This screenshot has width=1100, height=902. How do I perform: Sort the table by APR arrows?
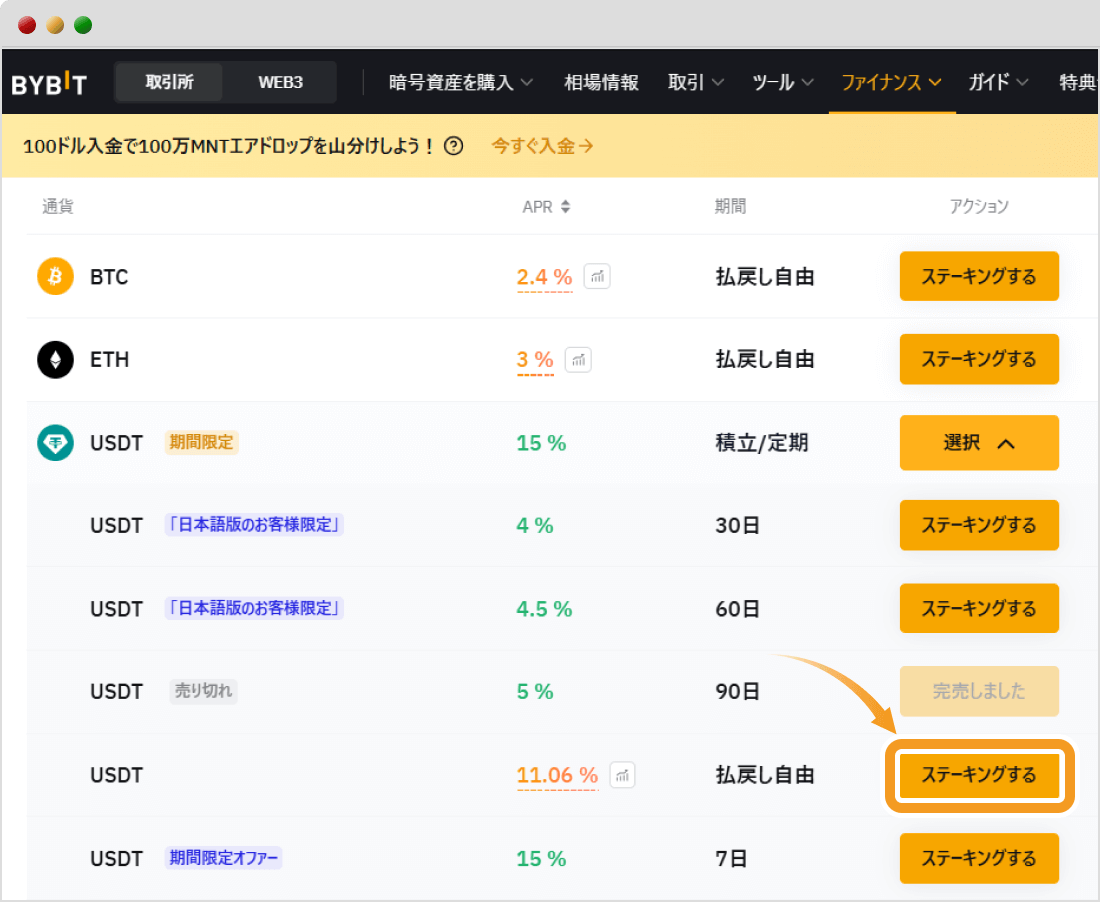click(565, 207)
